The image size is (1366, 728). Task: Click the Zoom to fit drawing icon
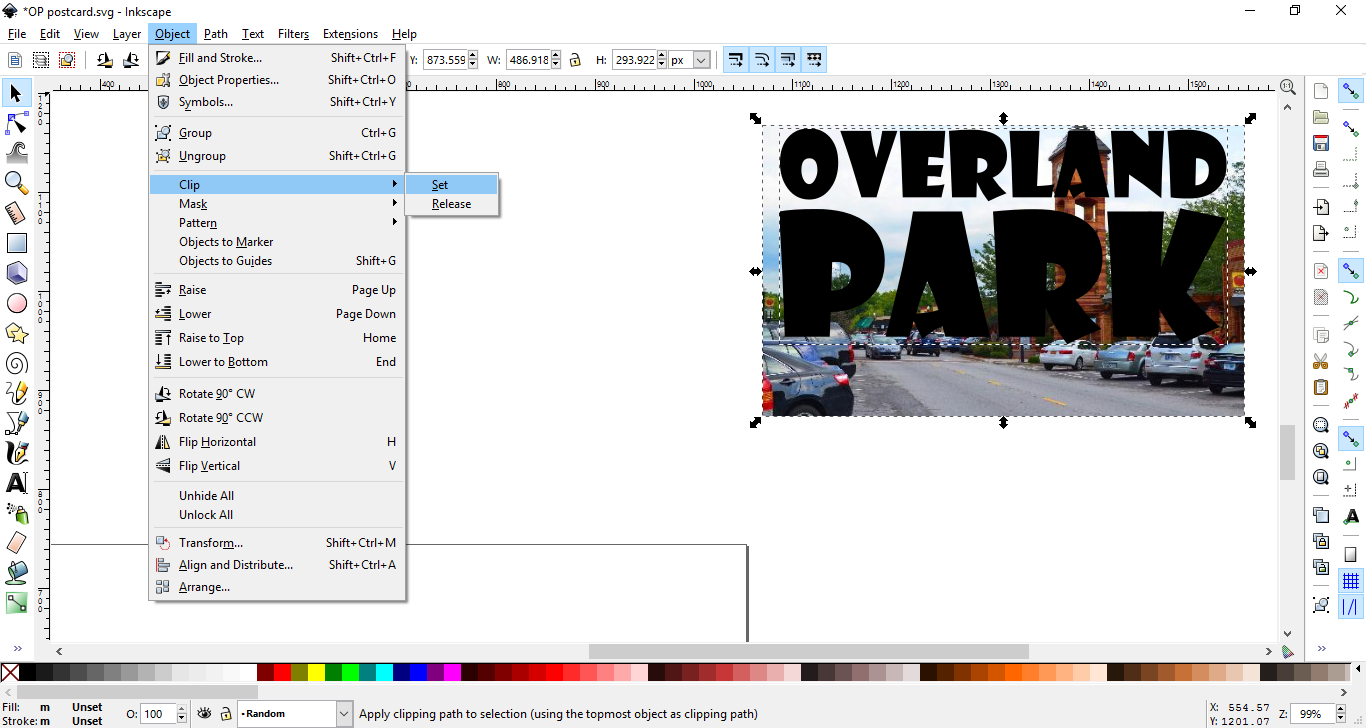1321,451
